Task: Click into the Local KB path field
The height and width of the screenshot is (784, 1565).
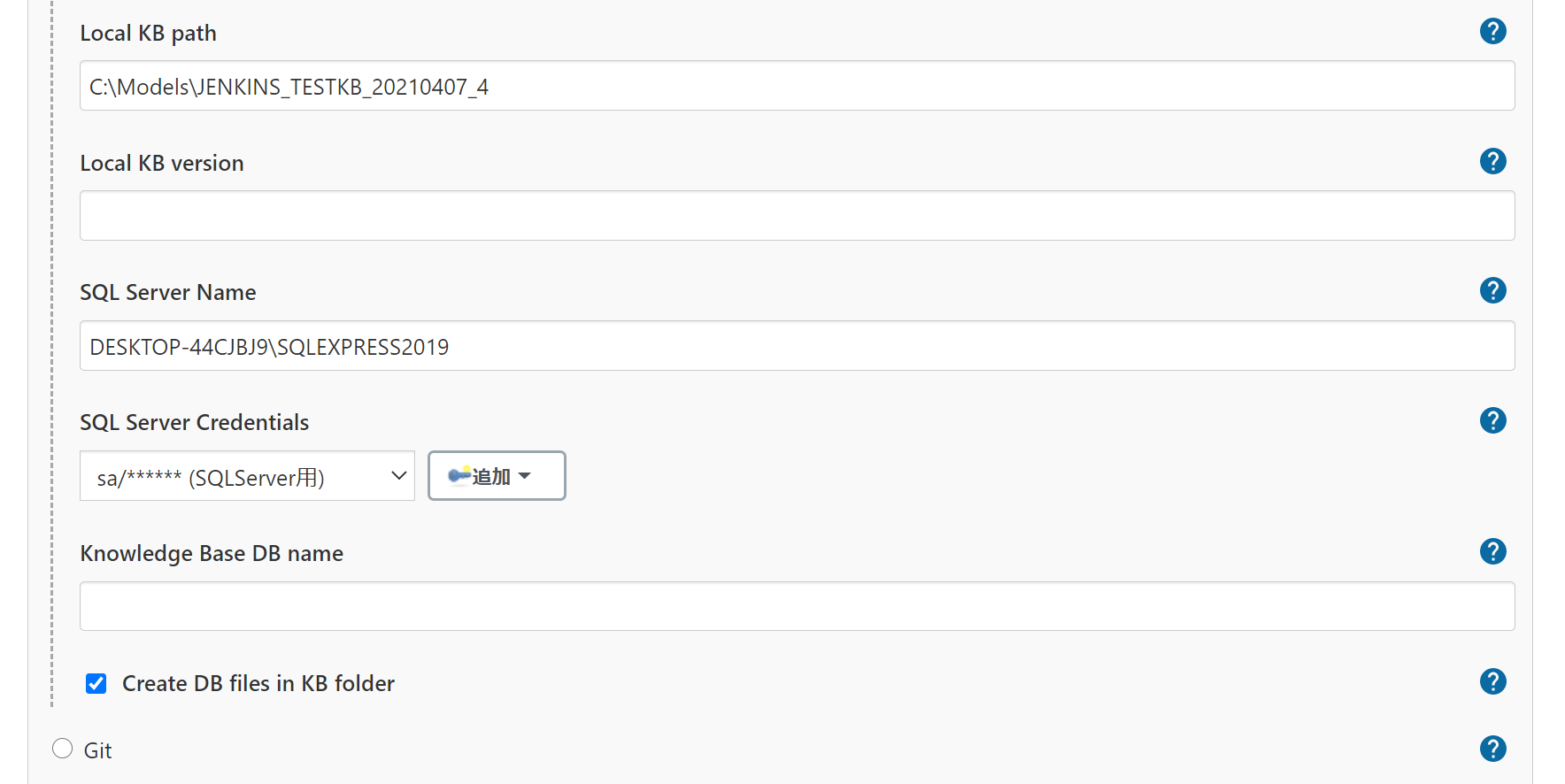Action: coord(797,86)
